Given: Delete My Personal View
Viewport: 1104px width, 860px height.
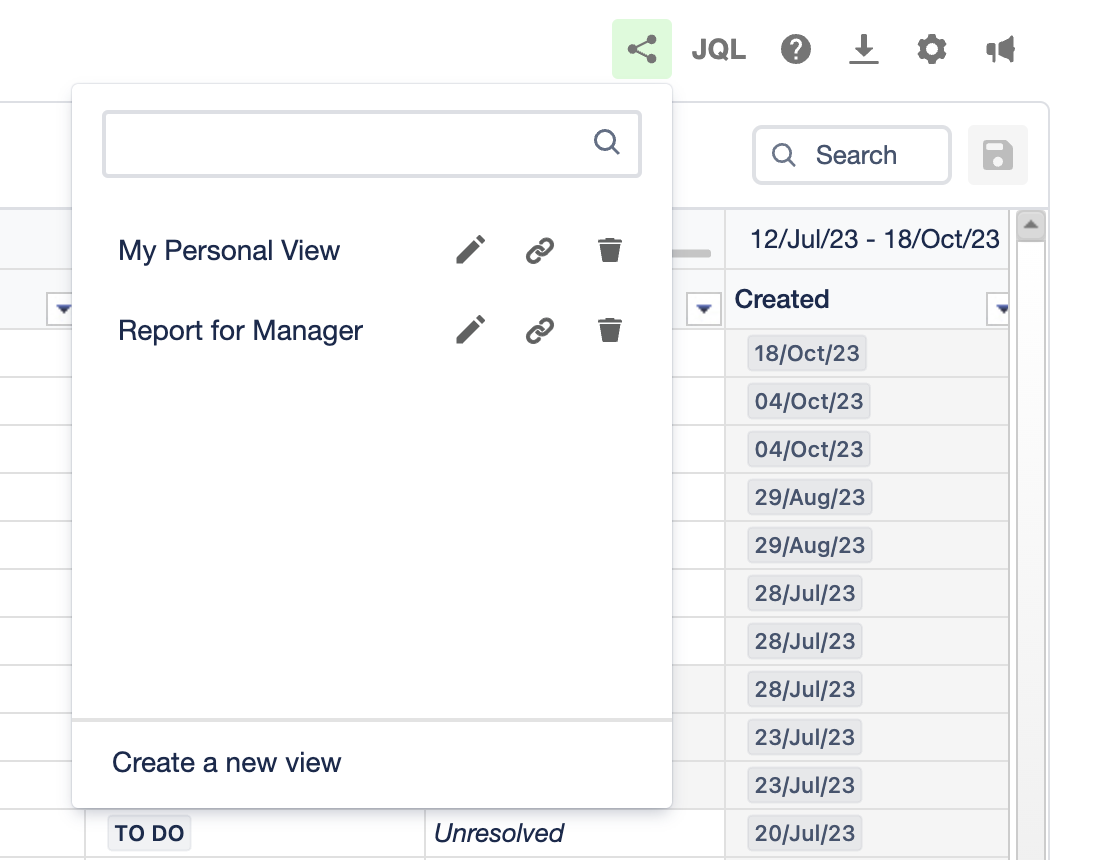Looking at the screenshot, I should point(610,250).
